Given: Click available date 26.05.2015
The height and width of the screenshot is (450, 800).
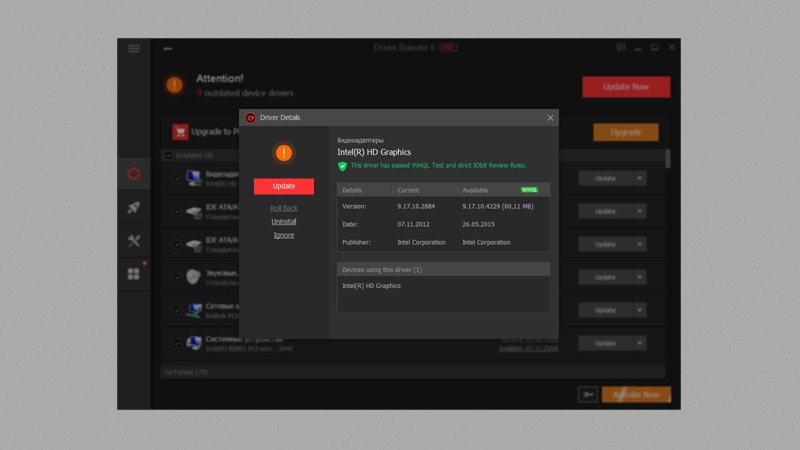Looking at the screenshot, I should click(x=478, y=224).
